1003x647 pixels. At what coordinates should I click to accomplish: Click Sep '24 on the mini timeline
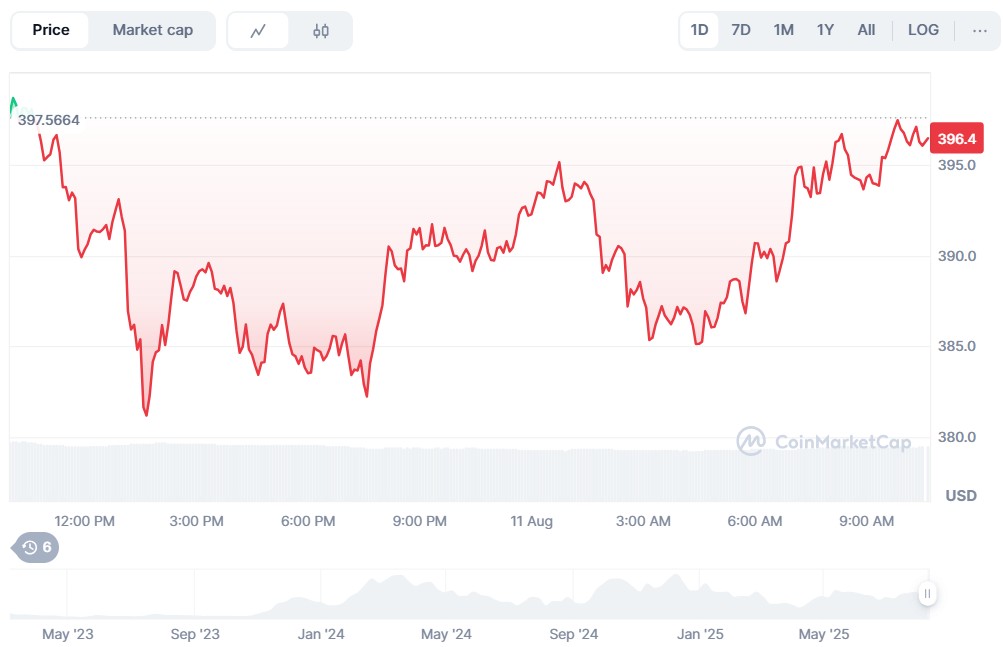(574, 634)
